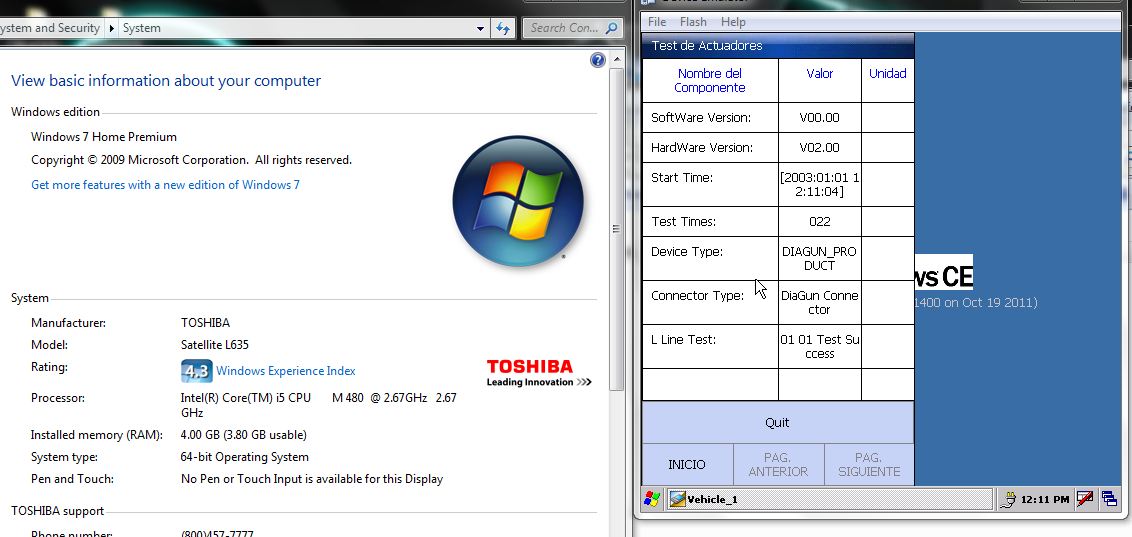Click the show desktop windows tray icon
Viewport: 1132px width, 537px height.
1109,499
